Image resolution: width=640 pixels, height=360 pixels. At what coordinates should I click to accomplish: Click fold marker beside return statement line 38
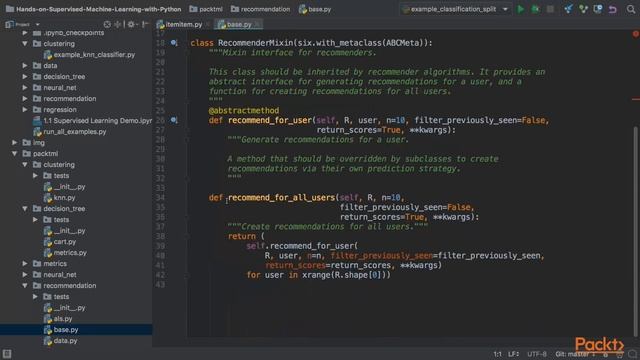point(187,236)
